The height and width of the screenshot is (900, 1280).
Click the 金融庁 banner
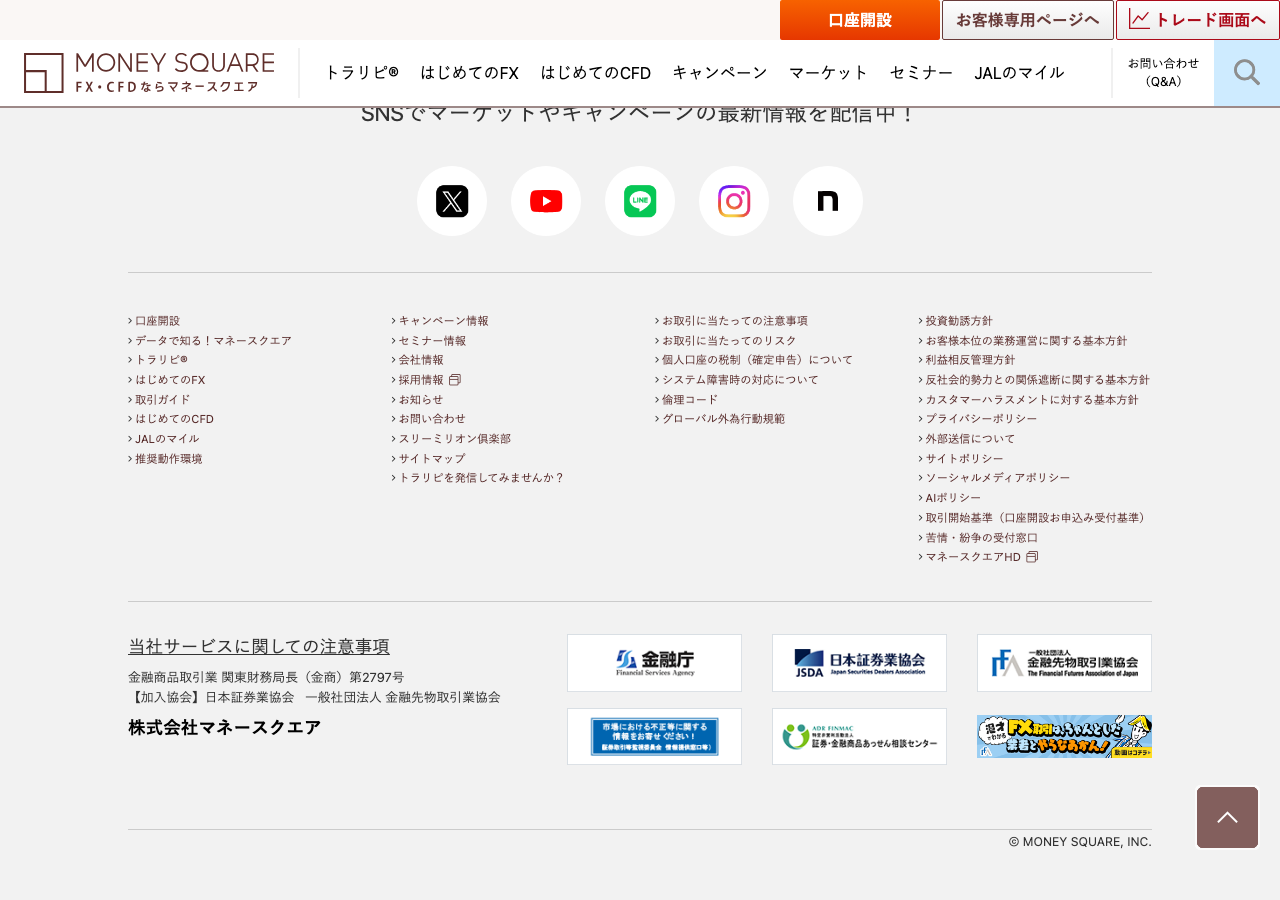point(654,663)
